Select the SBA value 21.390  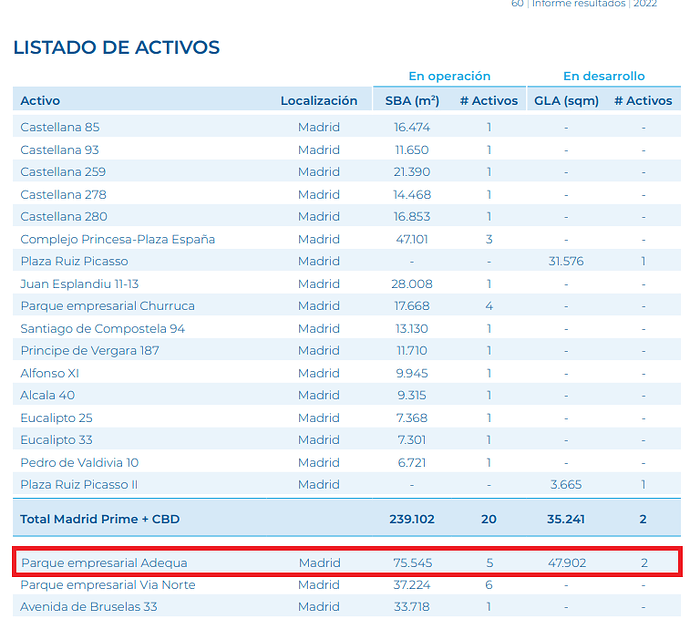412,172
